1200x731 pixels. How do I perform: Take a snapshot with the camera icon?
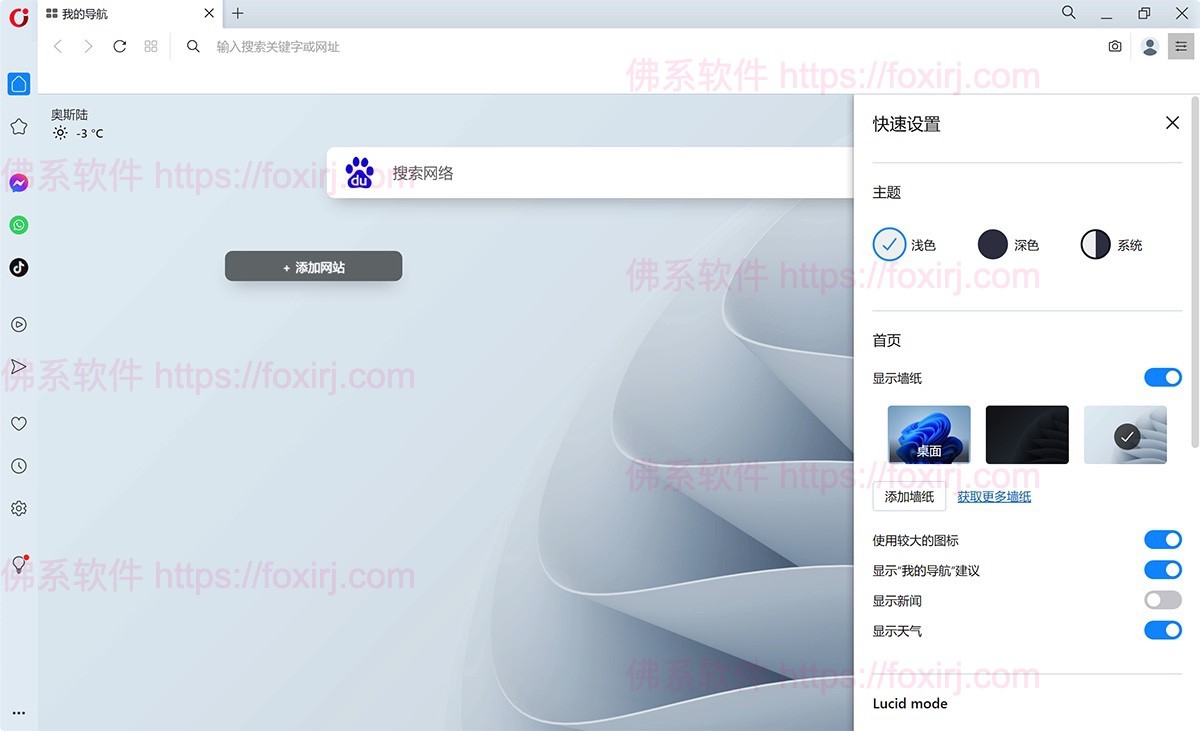point(1114,46)
